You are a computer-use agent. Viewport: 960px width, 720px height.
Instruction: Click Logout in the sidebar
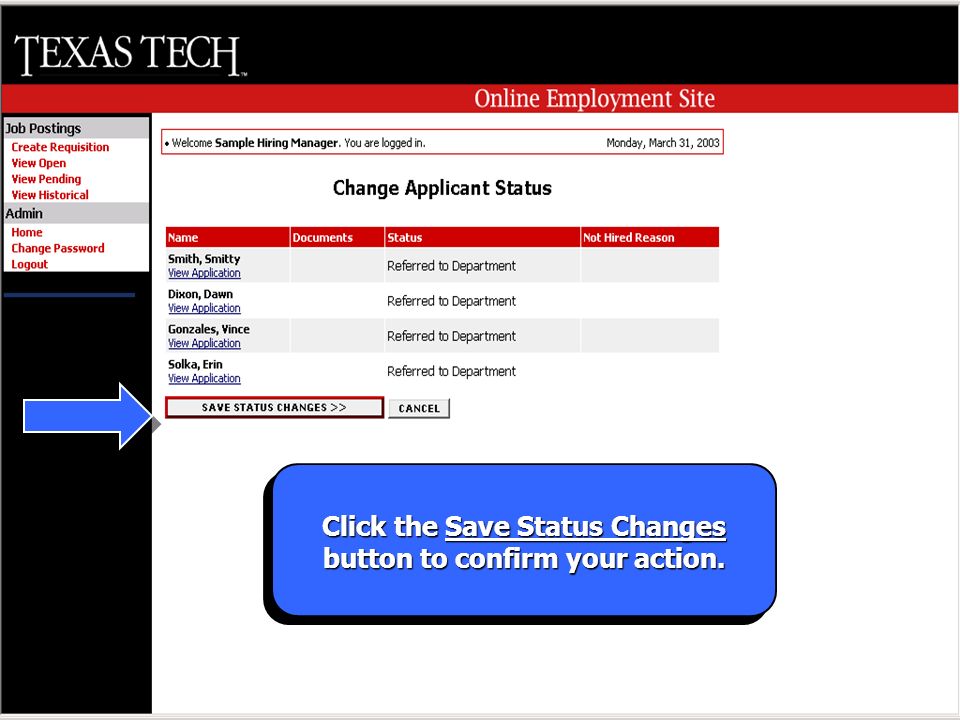29,264
